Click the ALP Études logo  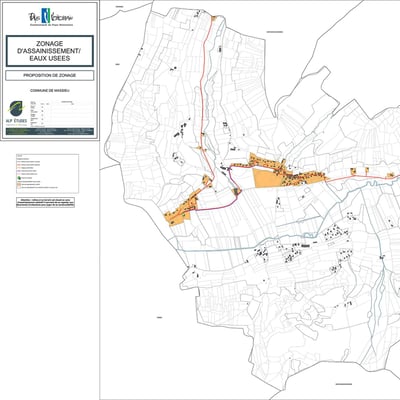click(16, 113)
